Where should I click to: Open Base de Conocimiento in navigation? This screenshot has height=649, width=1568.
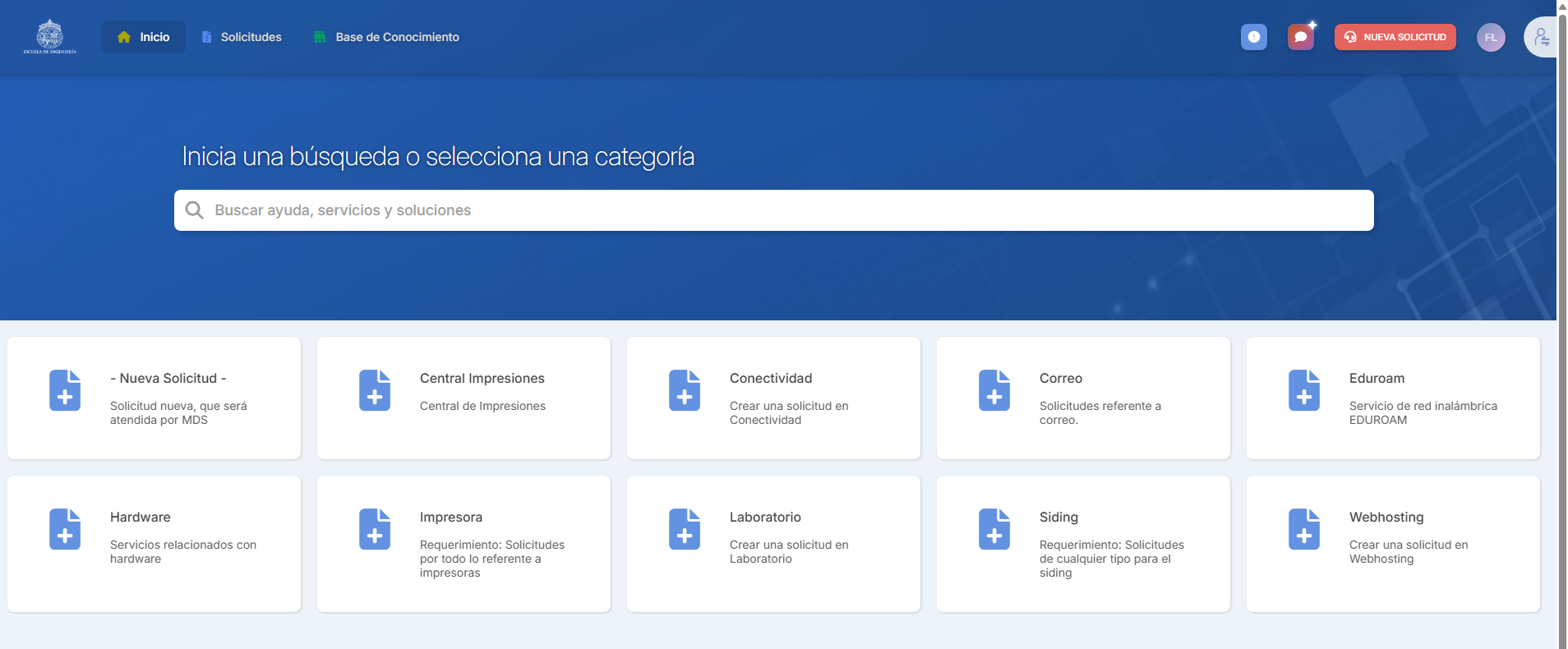386,37
